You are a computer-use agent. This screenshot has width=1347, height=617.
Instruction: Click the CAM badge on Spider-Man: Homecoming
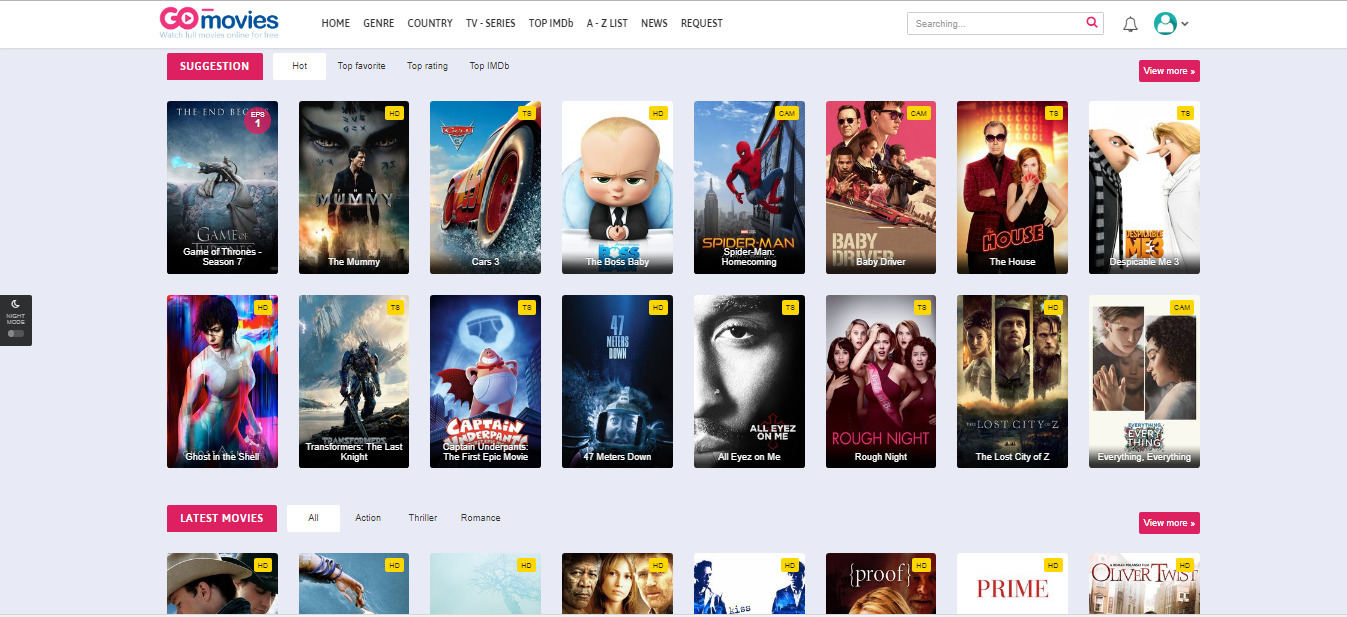click(x=786, y=113)
